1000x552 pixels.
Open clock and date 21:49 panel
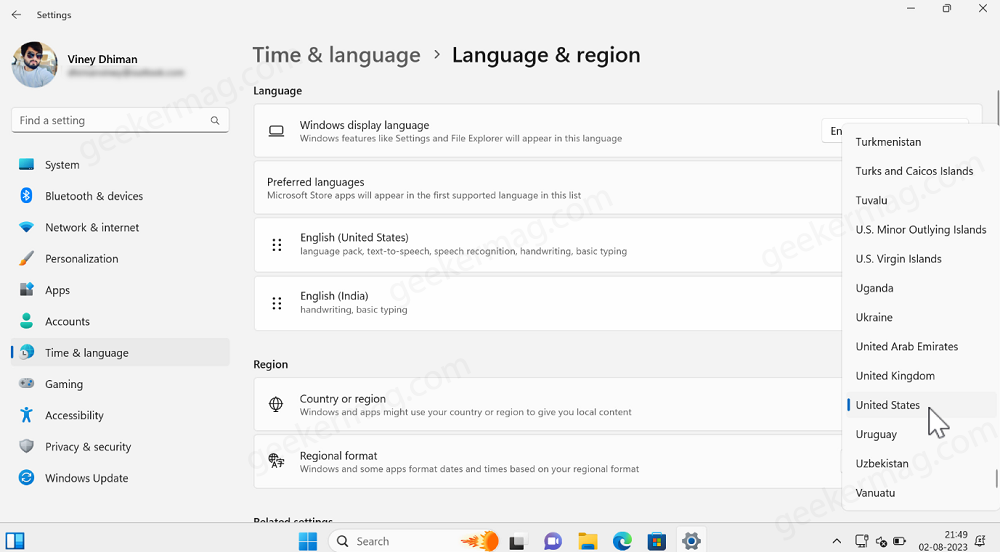[x=943, y=541]
